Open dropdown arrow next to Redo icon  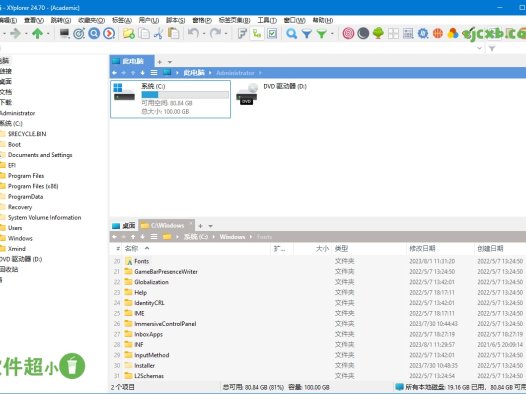pyautogui.click(x=226, y=33)
